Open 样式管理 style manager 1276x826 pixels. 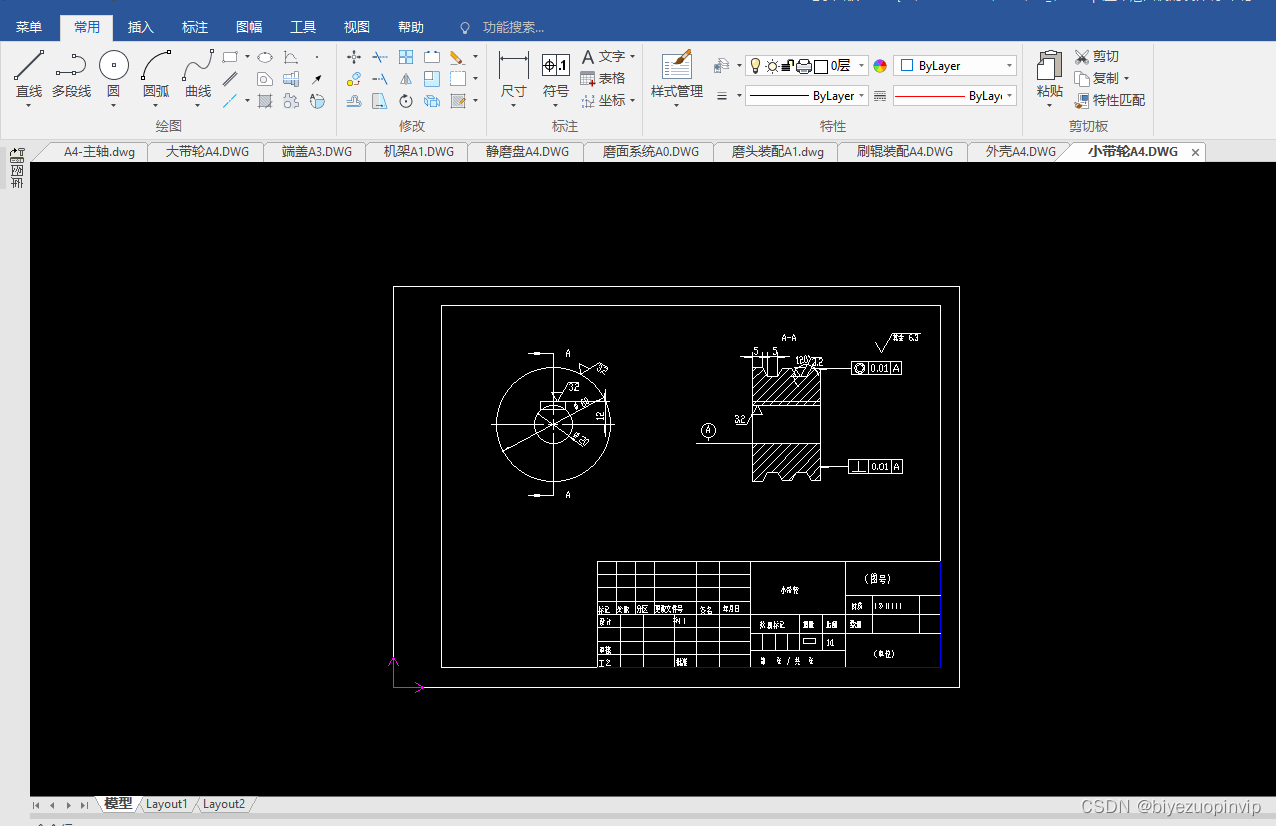(677, 74)
